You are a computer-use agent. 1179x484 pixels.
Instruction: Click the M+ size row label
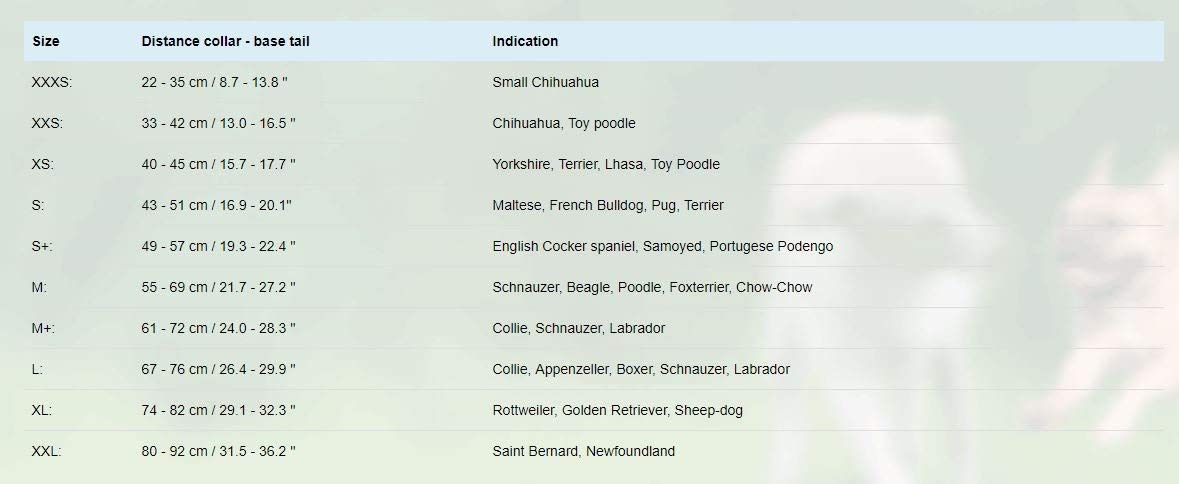(43, 328)
